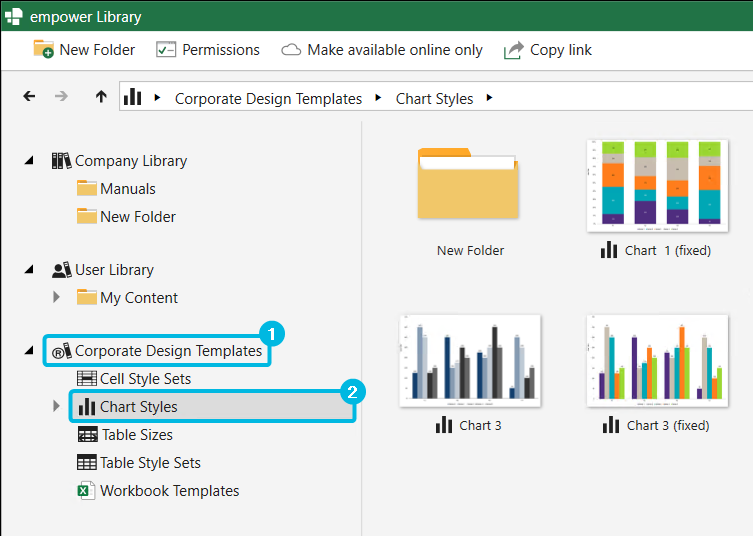Click the Manuals folder icon
753x536 pixels.
tap(87, 188)
